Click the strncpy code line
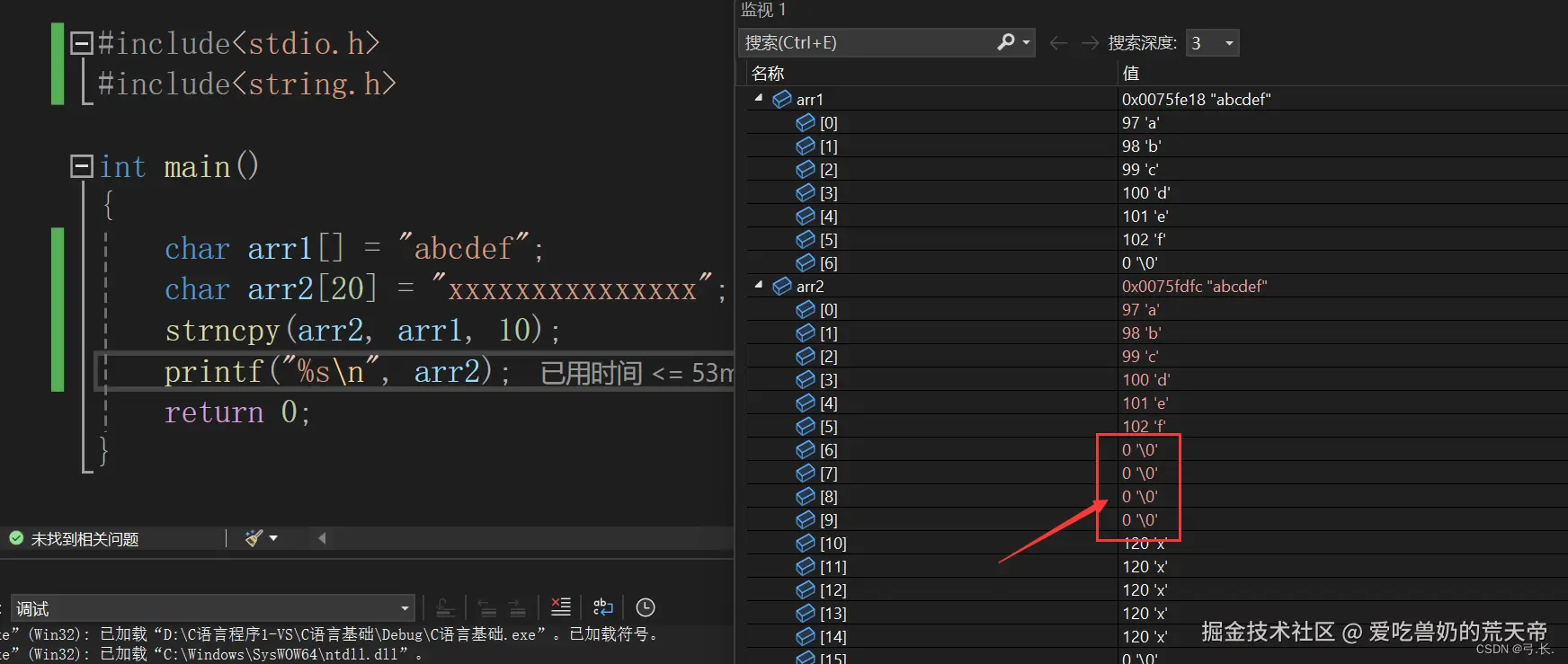1568x664 pixels. [362, 330]
